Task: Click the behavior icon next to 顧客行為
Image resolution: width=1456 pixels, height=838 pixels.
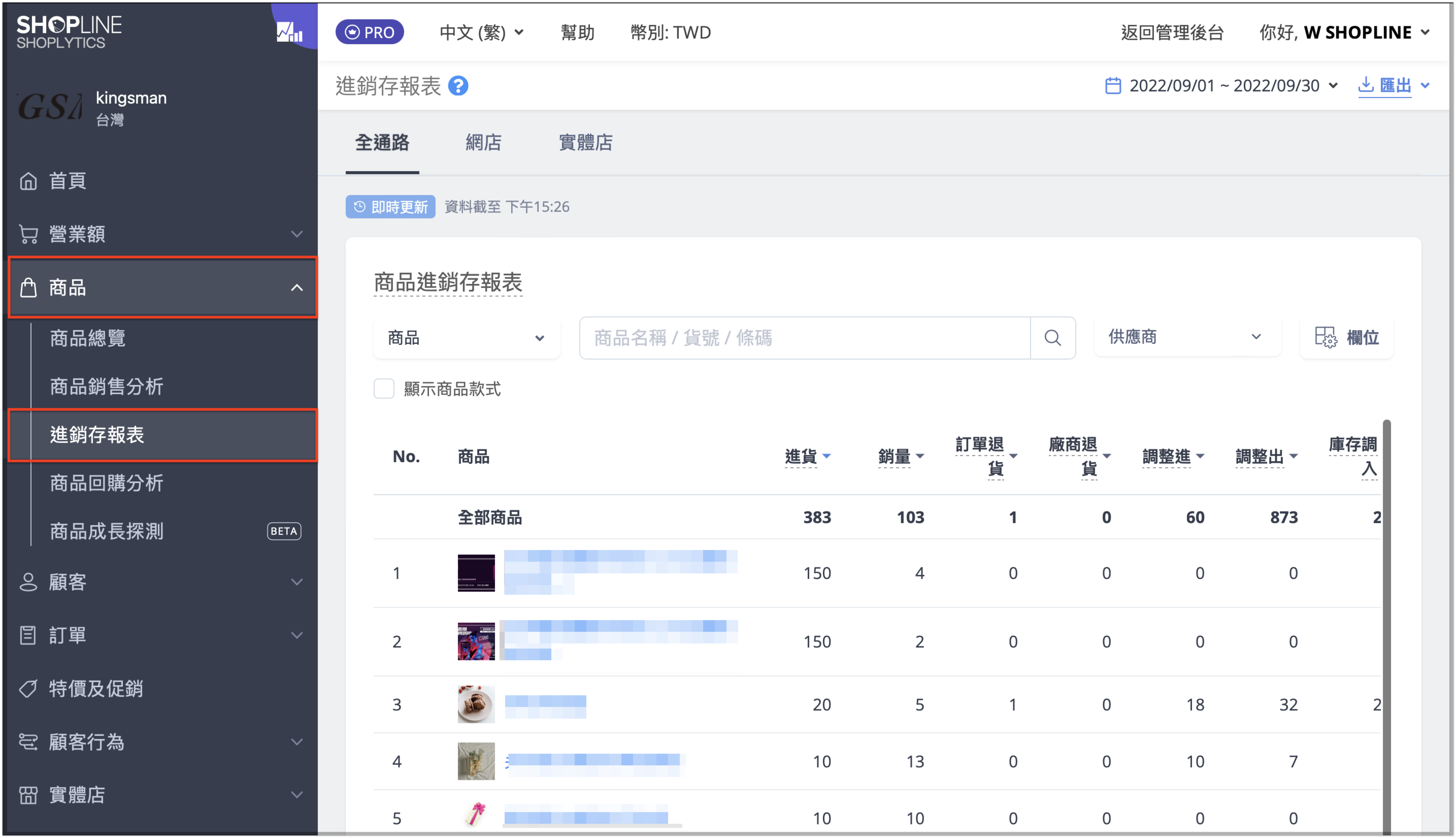Action: click(x=28, y=741)
